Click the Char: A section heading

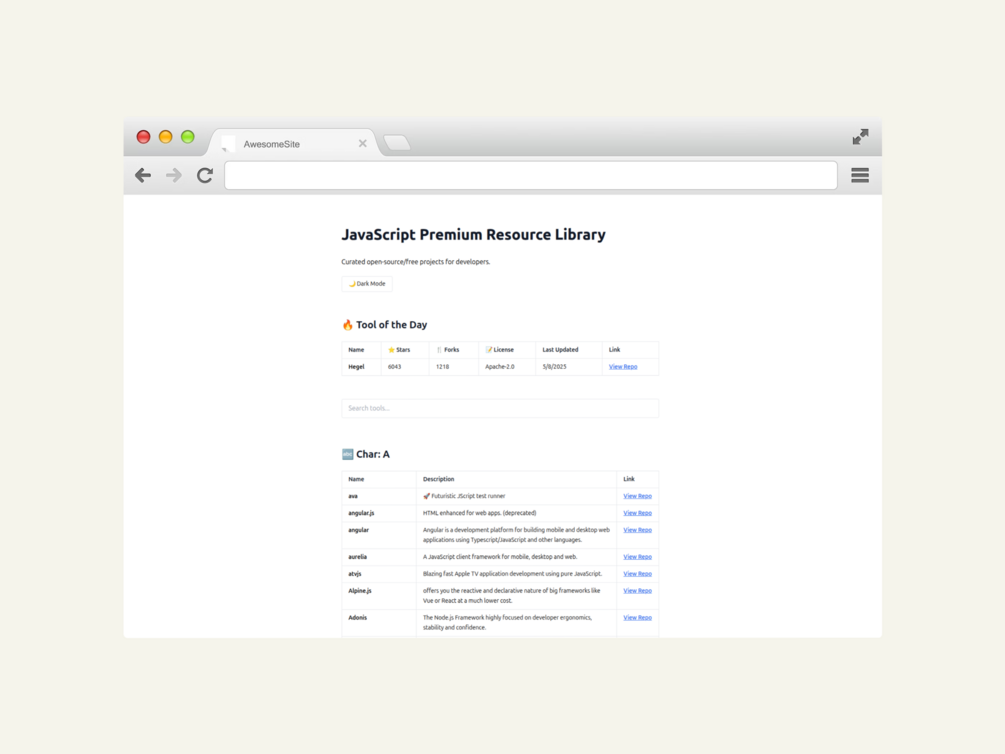click(x=365, y=455)
